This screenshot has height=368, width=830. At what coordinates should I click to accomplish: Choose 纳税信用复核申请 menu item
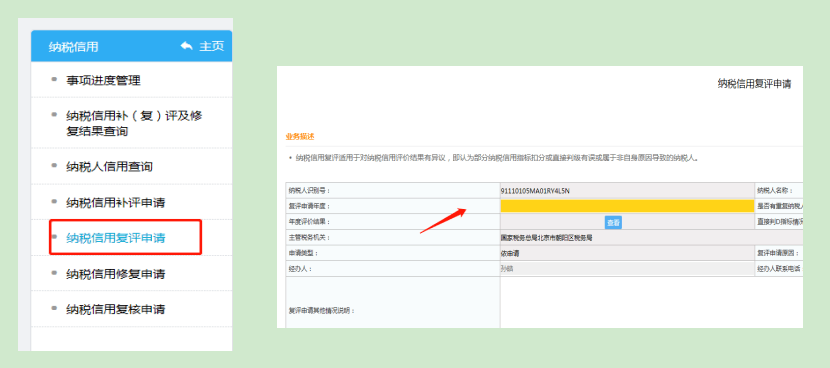tap(115, 309)
